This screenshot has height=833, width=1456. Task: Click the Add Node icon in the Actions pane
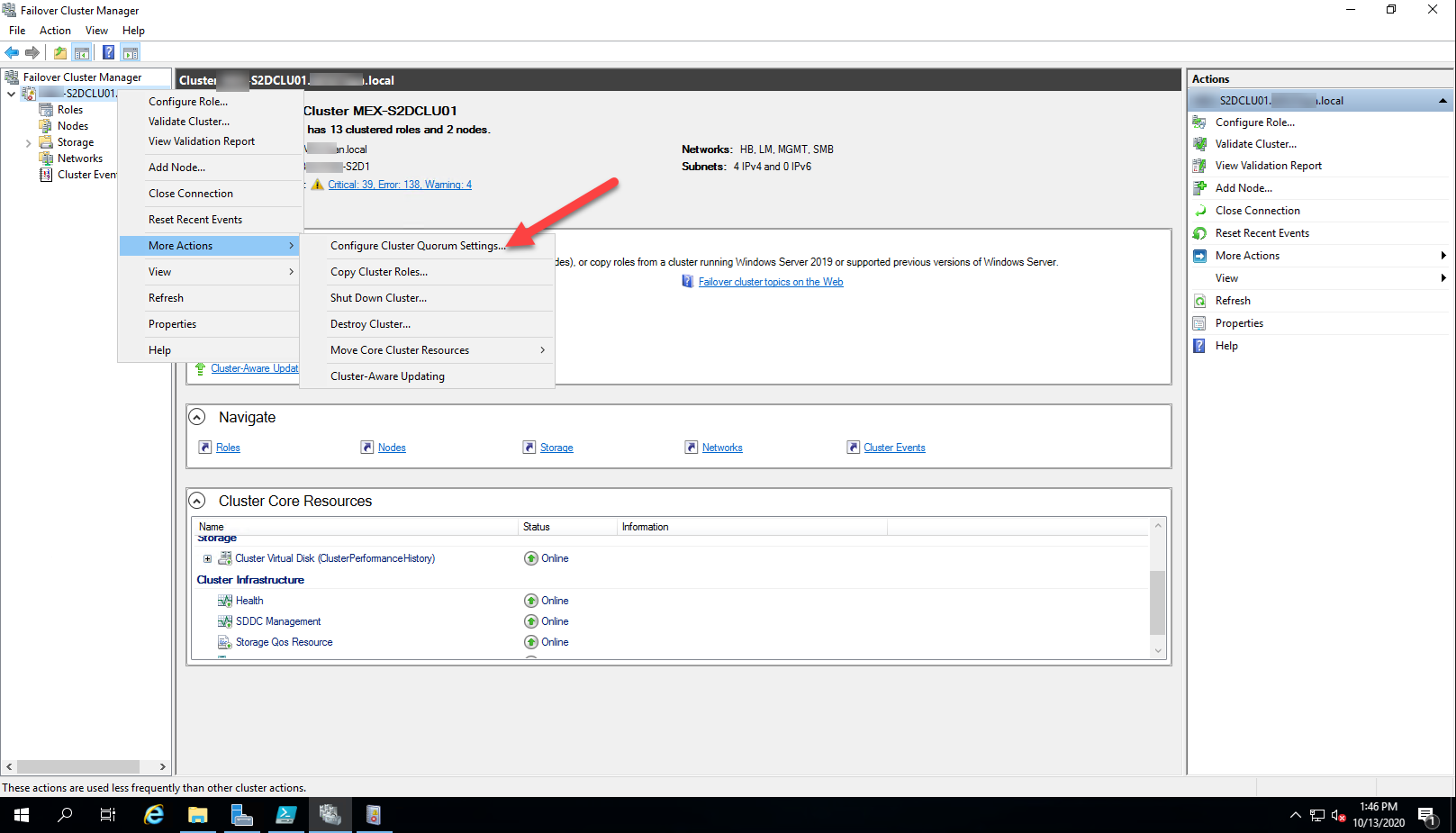(x=1200, y=187)
